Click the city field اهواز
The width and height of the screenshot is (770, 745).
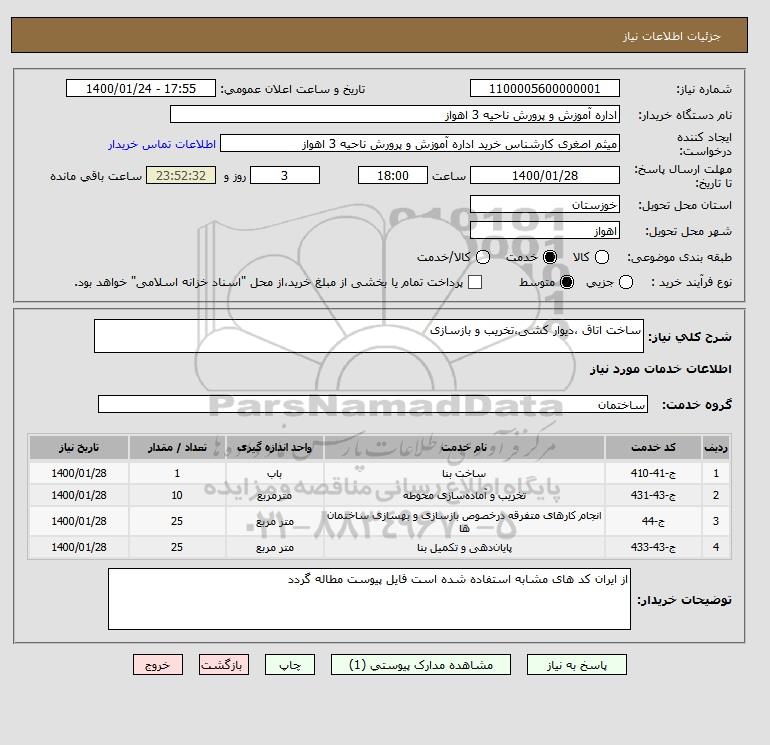pyautogui.click(x=545, y=230)
